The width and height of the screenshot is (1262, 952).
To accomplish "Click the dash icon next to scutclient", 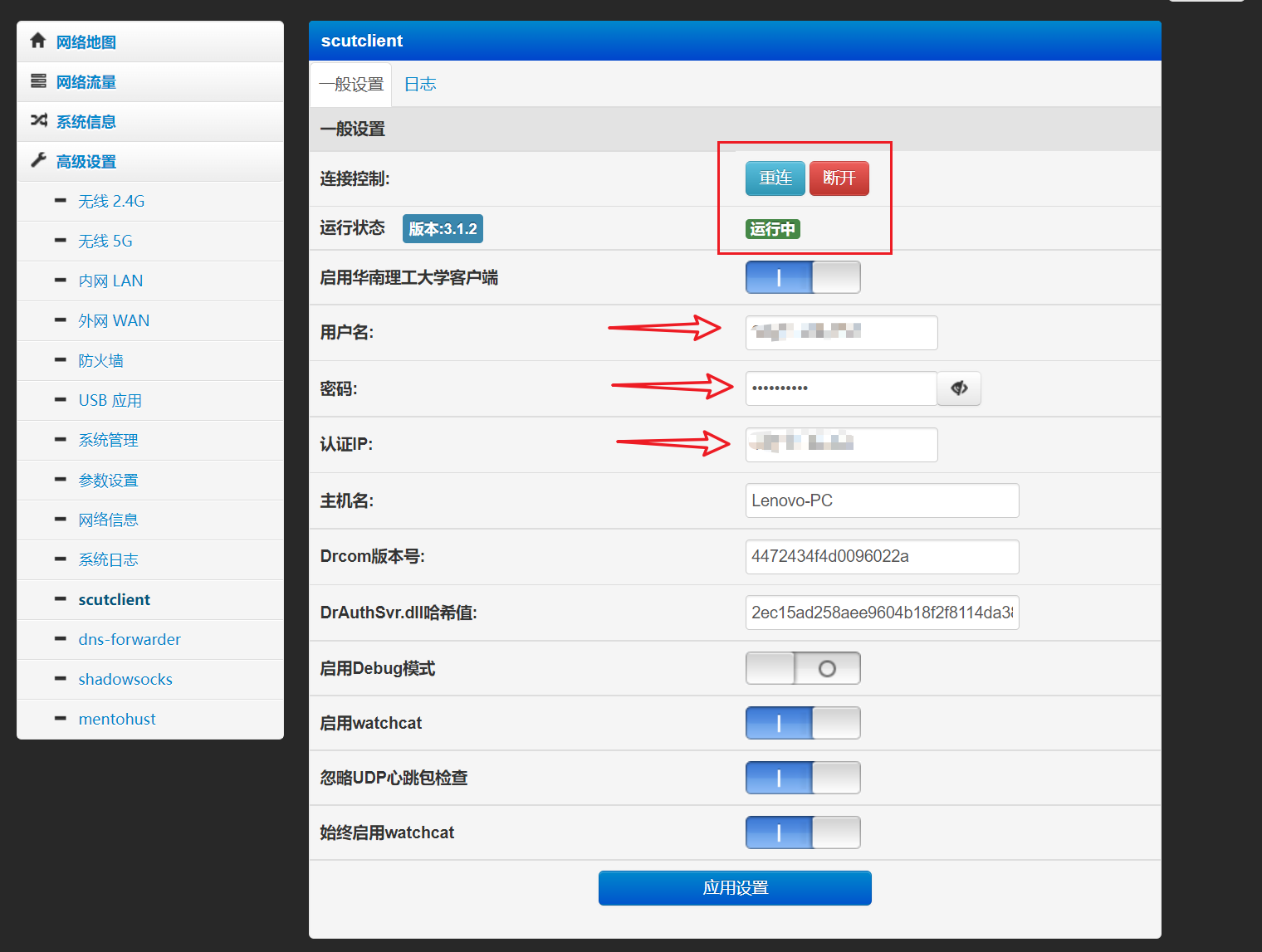I will point(58,599).
